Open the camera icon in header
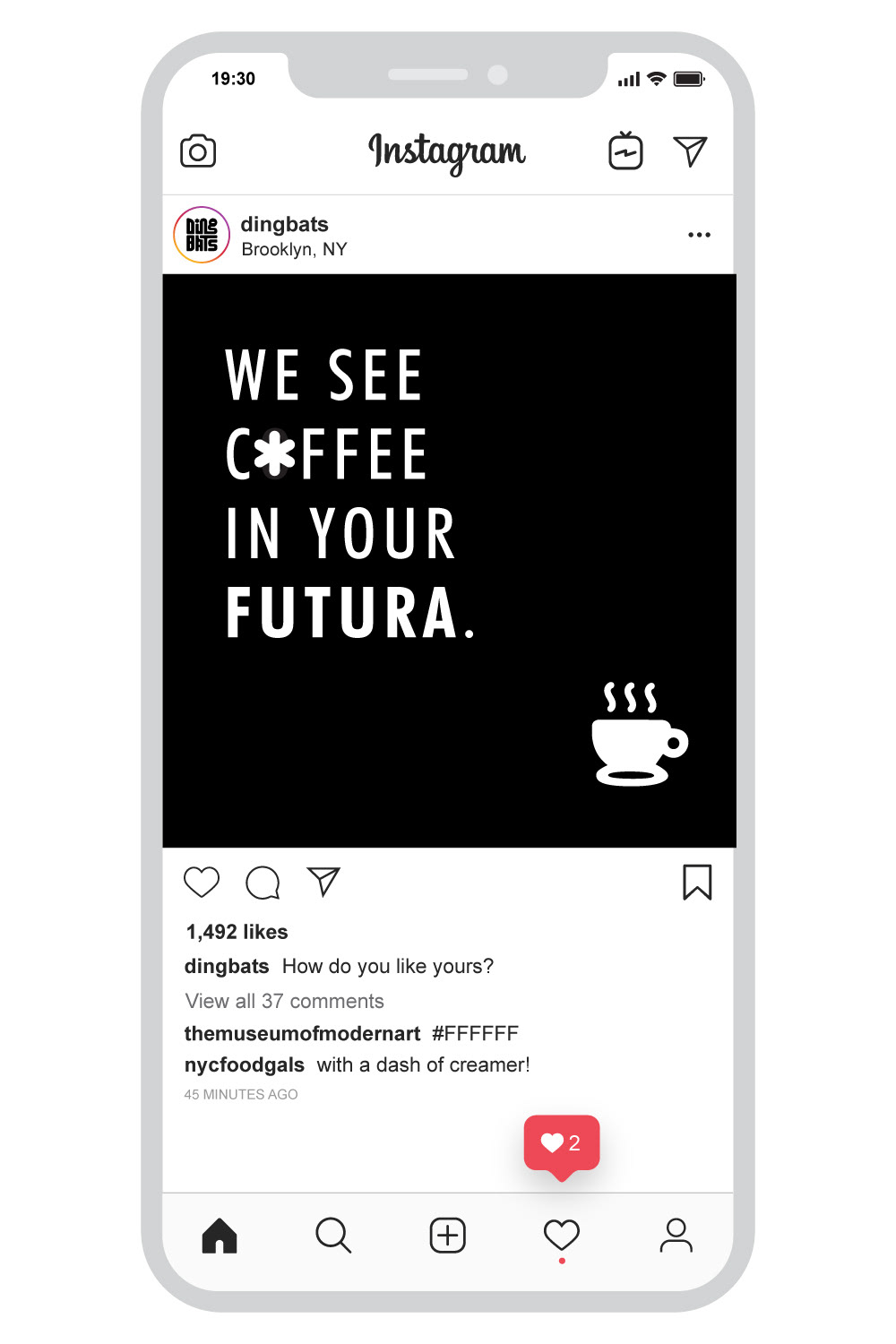The height and width of the screenshot is (1344, 896). pyautogui.click(x=198, y=151)
